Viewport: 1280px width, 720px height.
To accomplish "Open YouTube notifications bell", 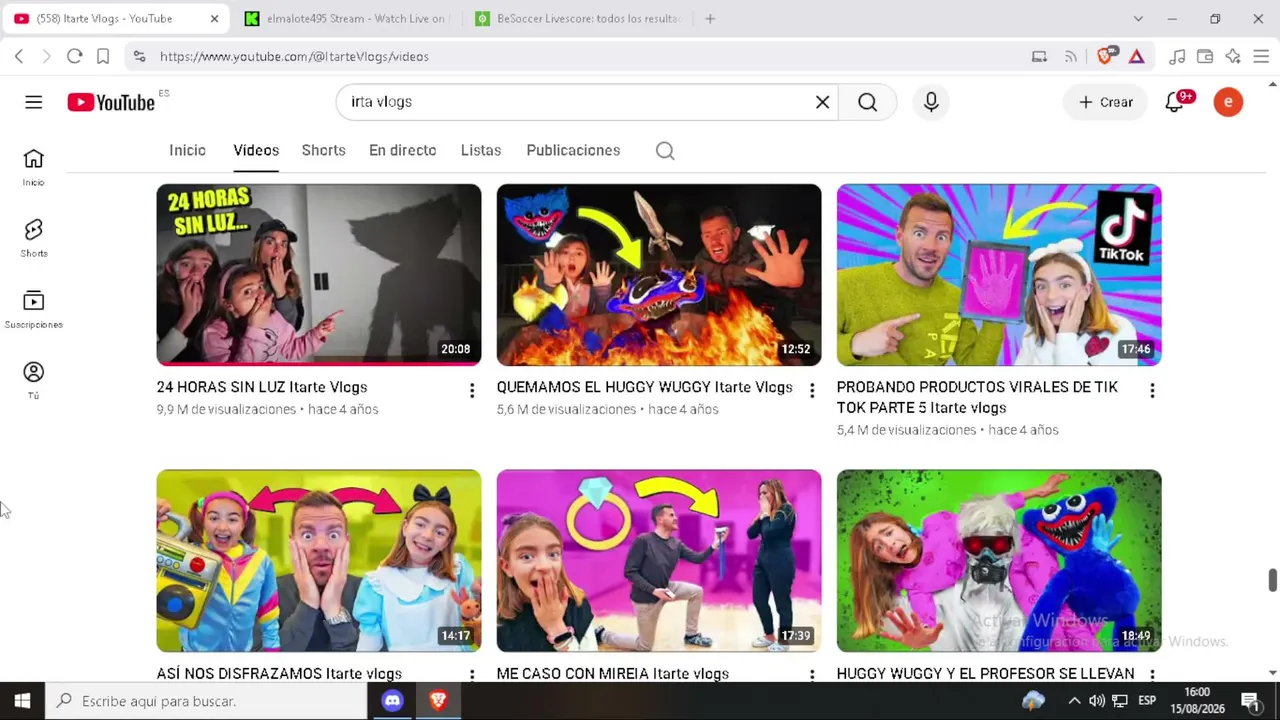I will [1175, 102].
